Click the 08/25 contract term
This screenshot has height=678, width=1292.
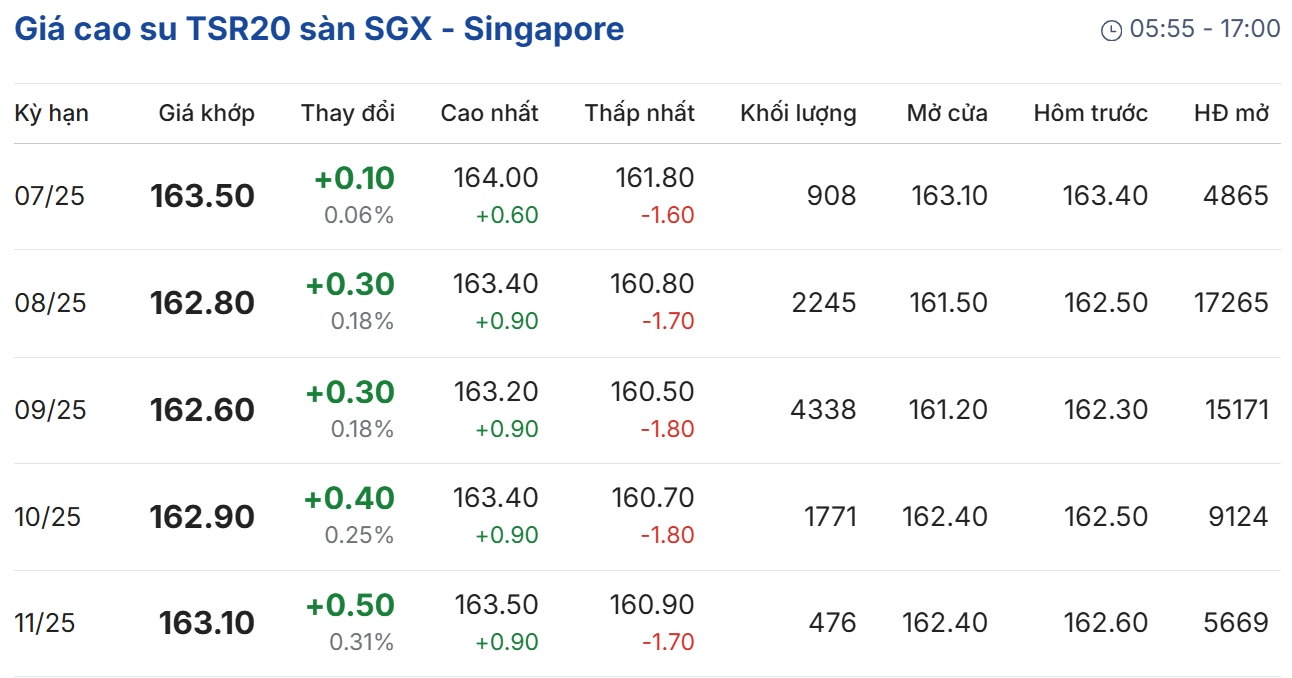50,303
